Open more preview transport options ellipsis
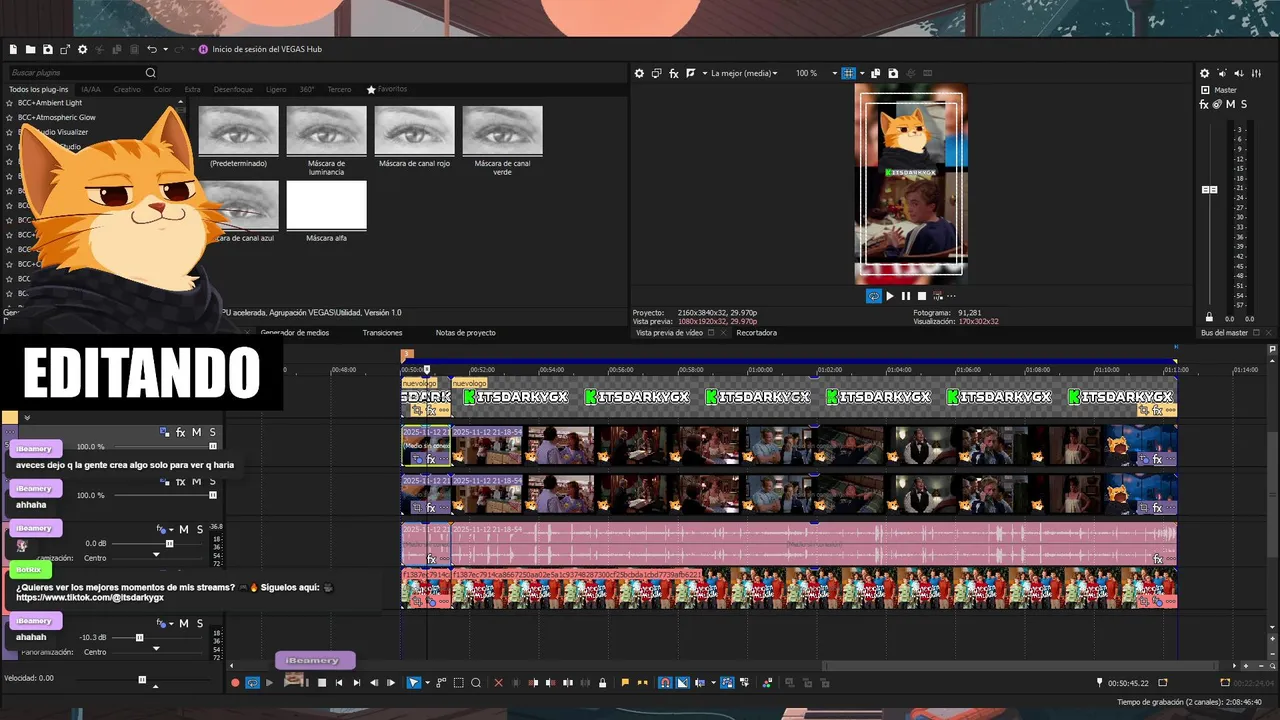 coord(951,296)
